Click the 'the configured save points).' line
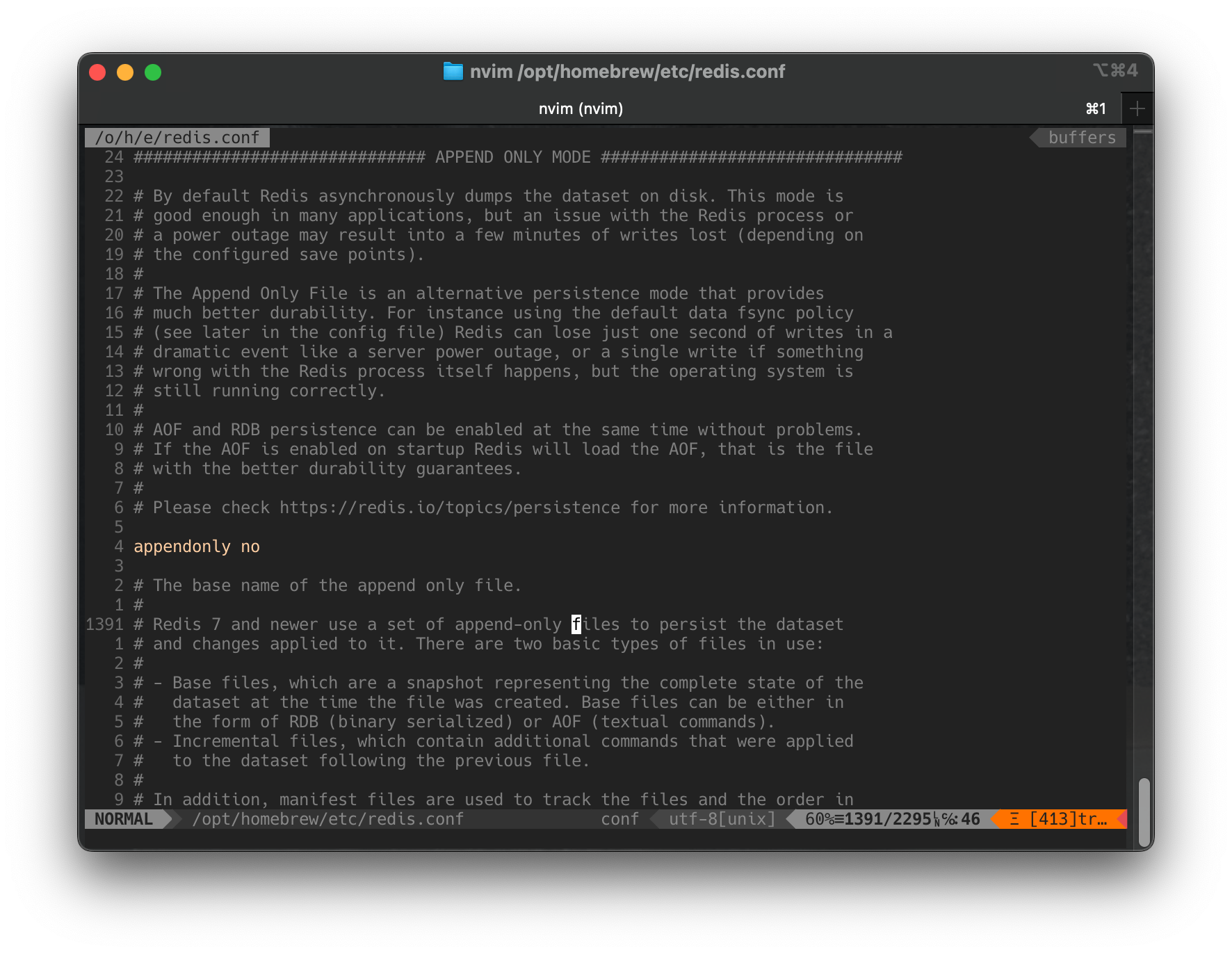The height and width of the screenshot is (954, 1232). tap(279, 254)
